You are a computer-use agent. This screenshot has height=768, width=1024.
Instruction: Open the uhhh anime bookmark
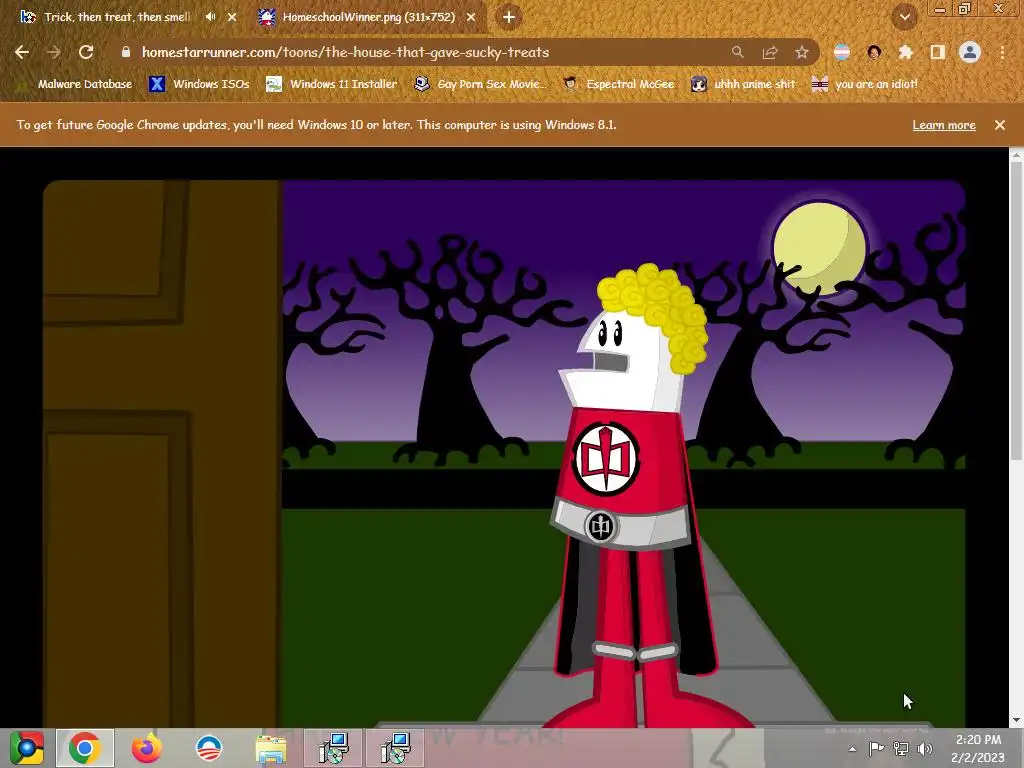coord(744,84)
